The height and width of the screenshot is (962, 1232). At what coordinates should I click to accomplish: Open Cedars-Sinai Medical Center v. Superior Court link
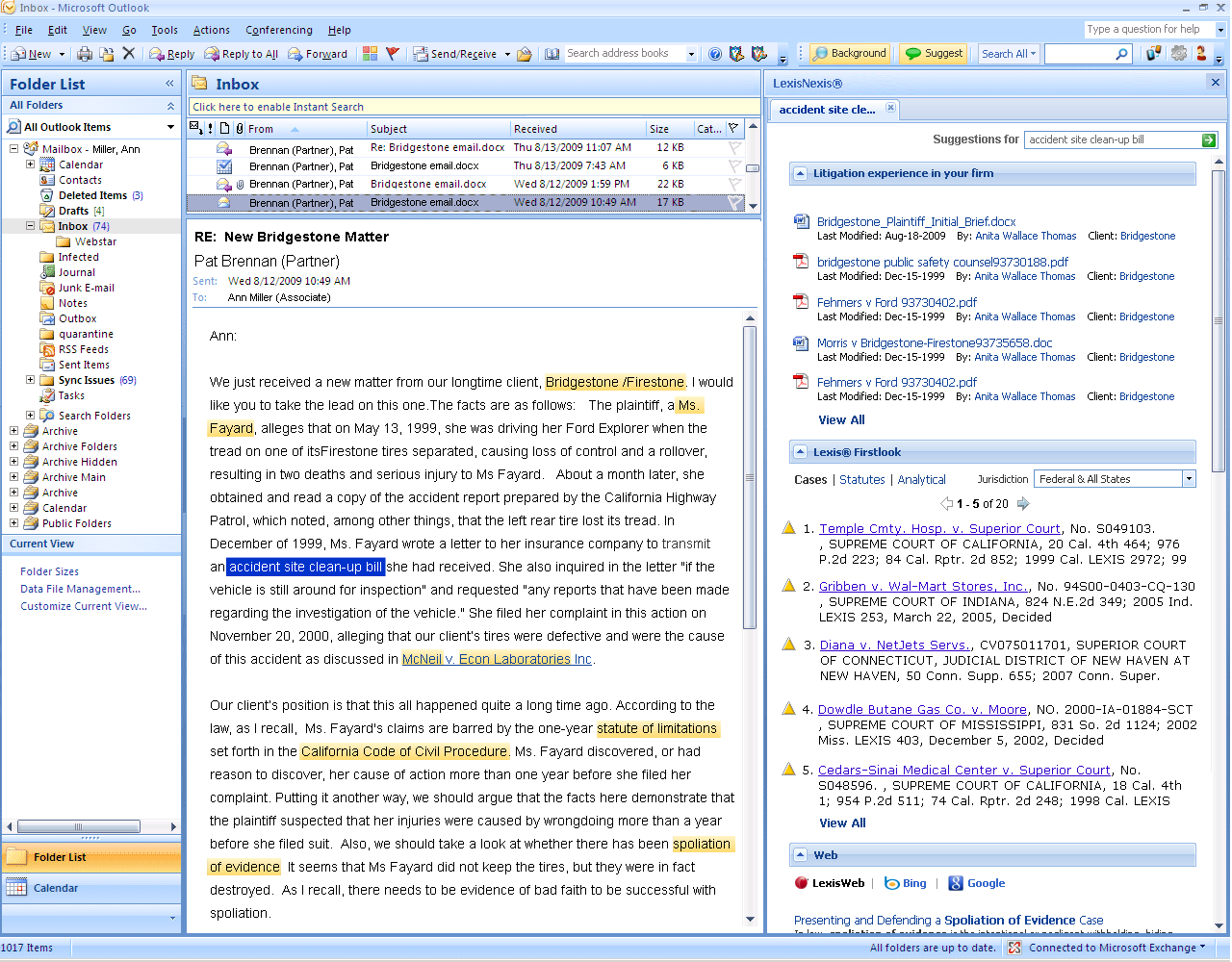(964, 770)
